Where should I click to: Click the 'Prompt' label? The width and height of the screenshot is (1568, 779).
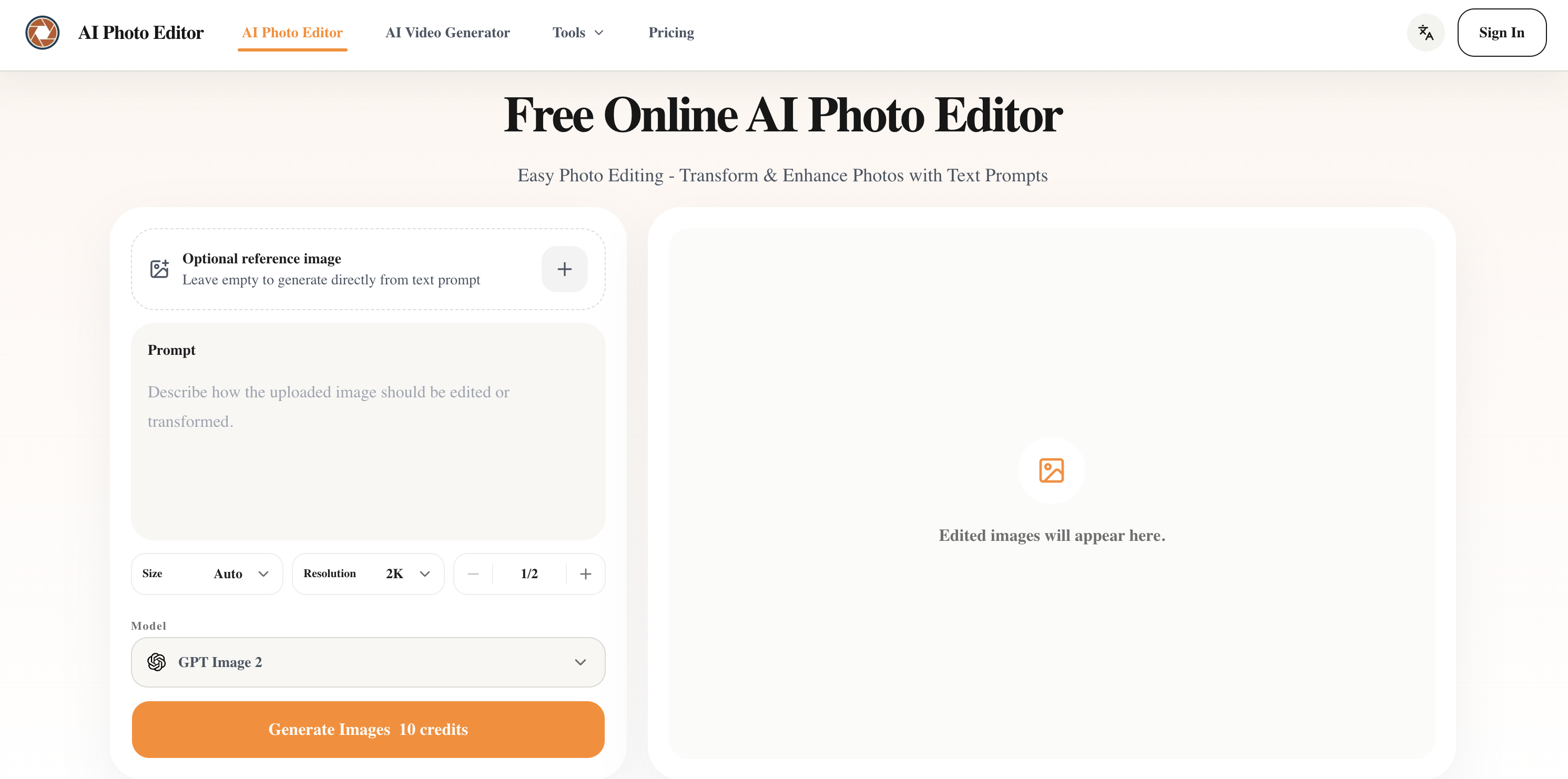171,350
